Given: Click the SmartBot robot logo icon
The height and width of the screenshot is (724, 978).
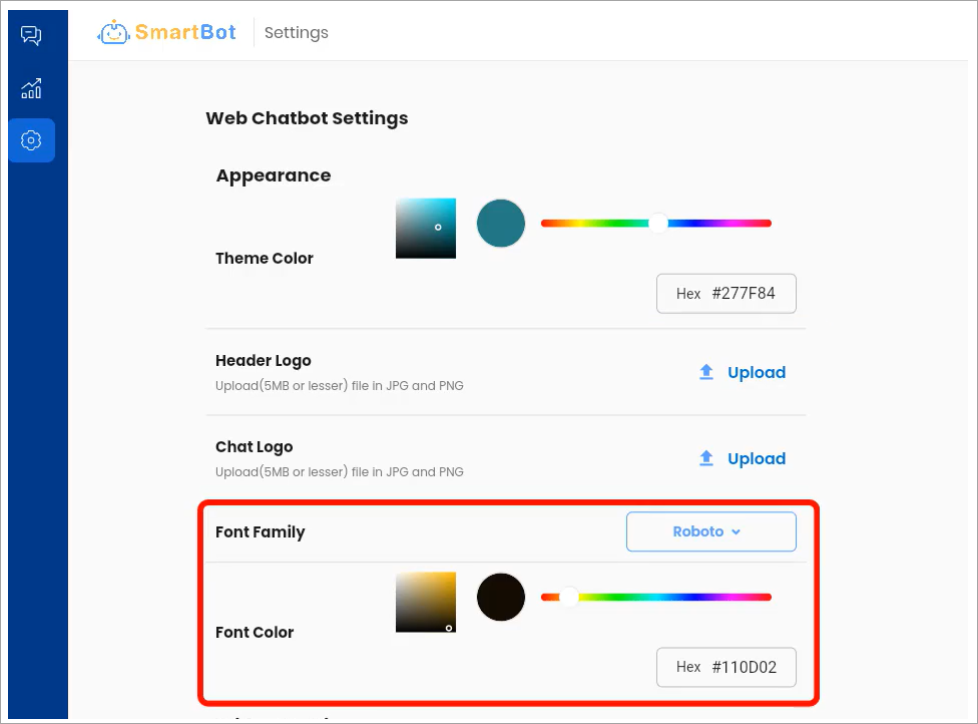Looking at the screenshot, I should (x=114, y=32).
